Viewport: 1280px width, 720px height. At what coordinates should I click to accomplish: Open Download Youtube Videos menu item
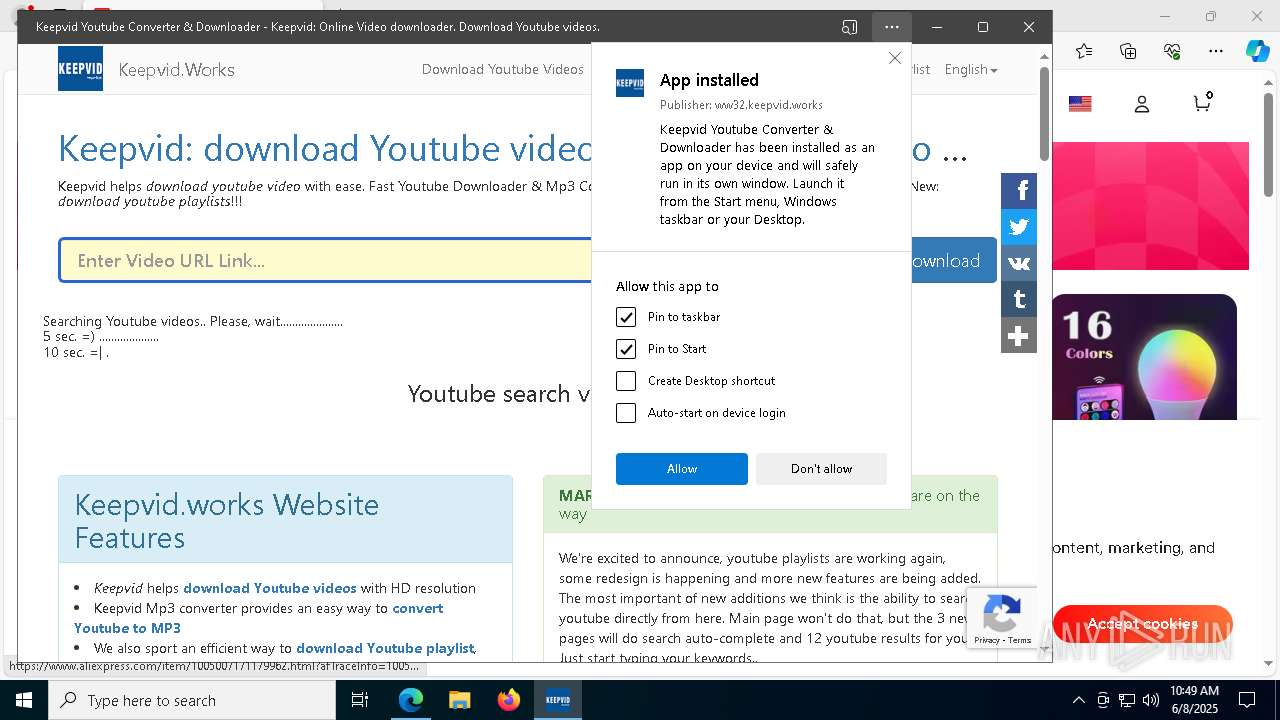pos(502,69)
